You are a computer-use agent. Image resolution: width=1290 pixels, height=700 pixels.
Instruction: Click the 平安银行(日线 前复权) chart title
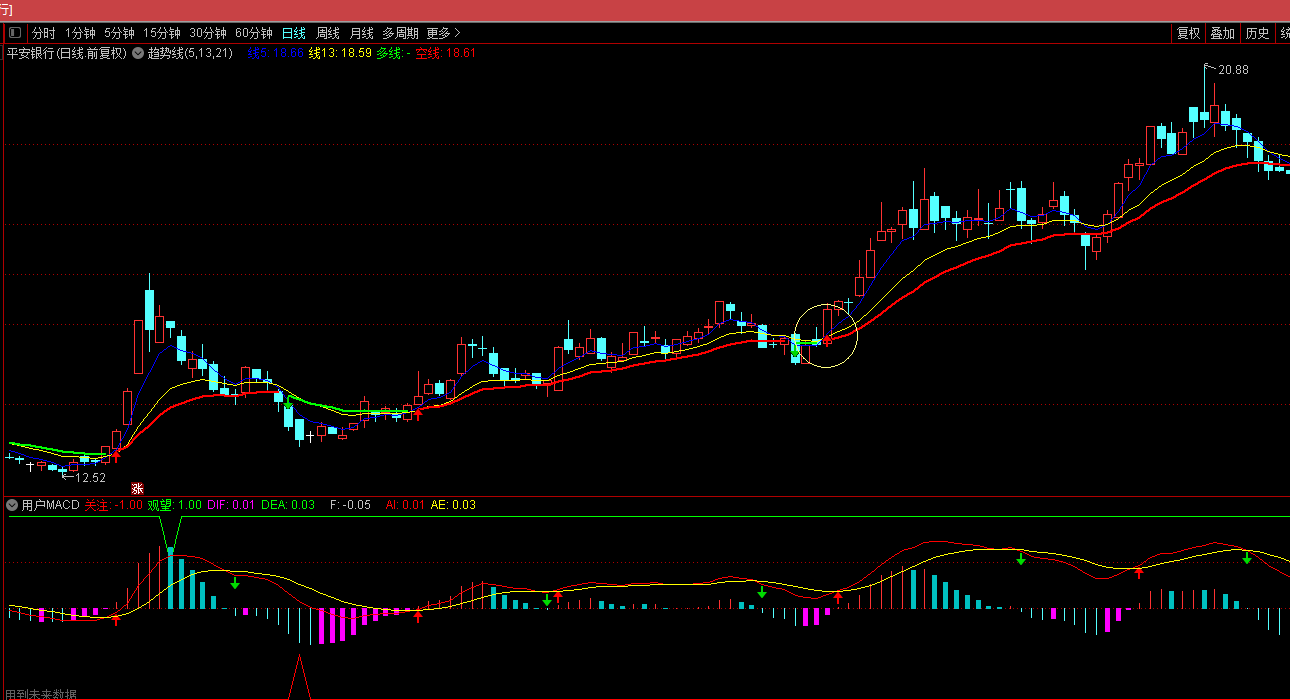point(67,53)
